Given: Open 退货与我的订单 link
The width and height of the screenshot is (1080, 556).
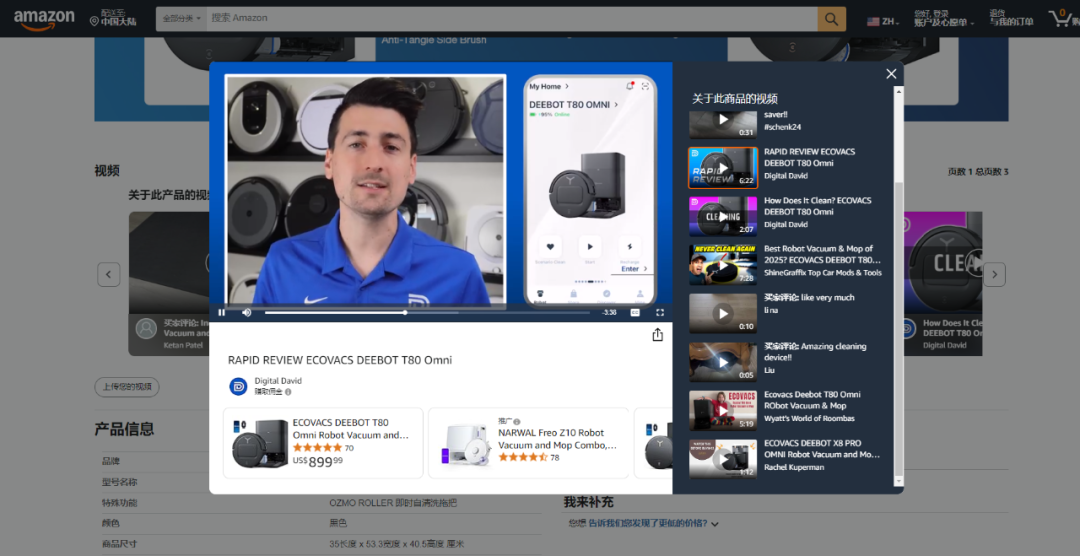Looking at the screenshot, I should click(1011, 19).
